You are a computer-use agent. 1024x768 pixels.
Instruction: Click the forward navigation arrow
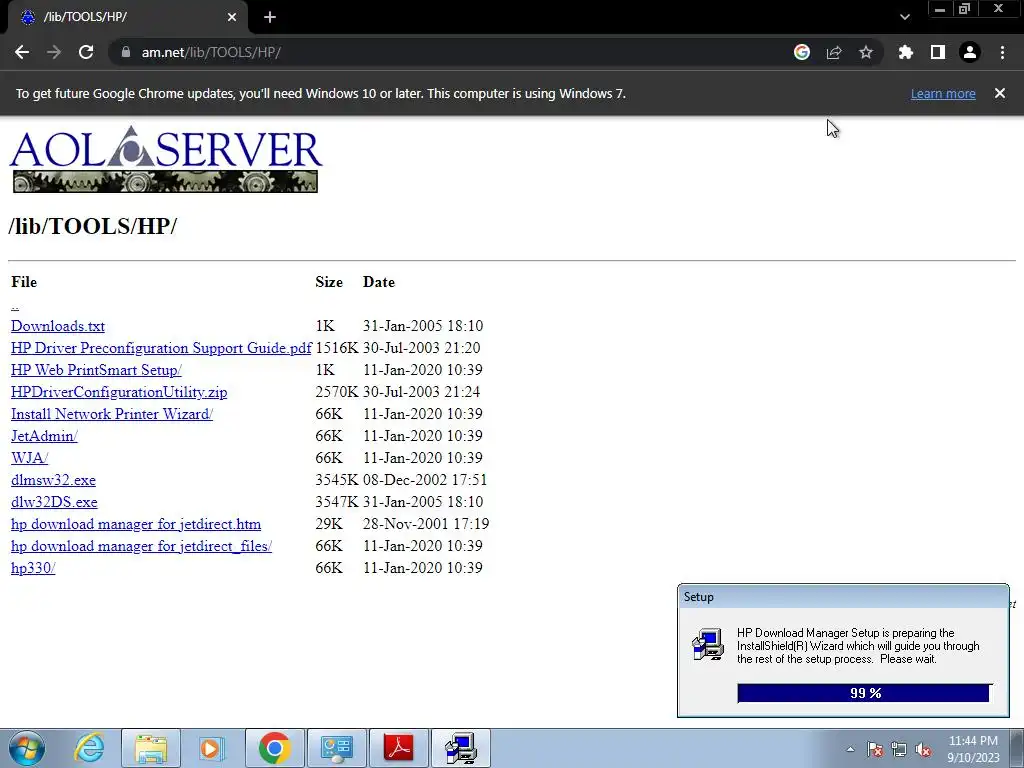tap(54, 52)
